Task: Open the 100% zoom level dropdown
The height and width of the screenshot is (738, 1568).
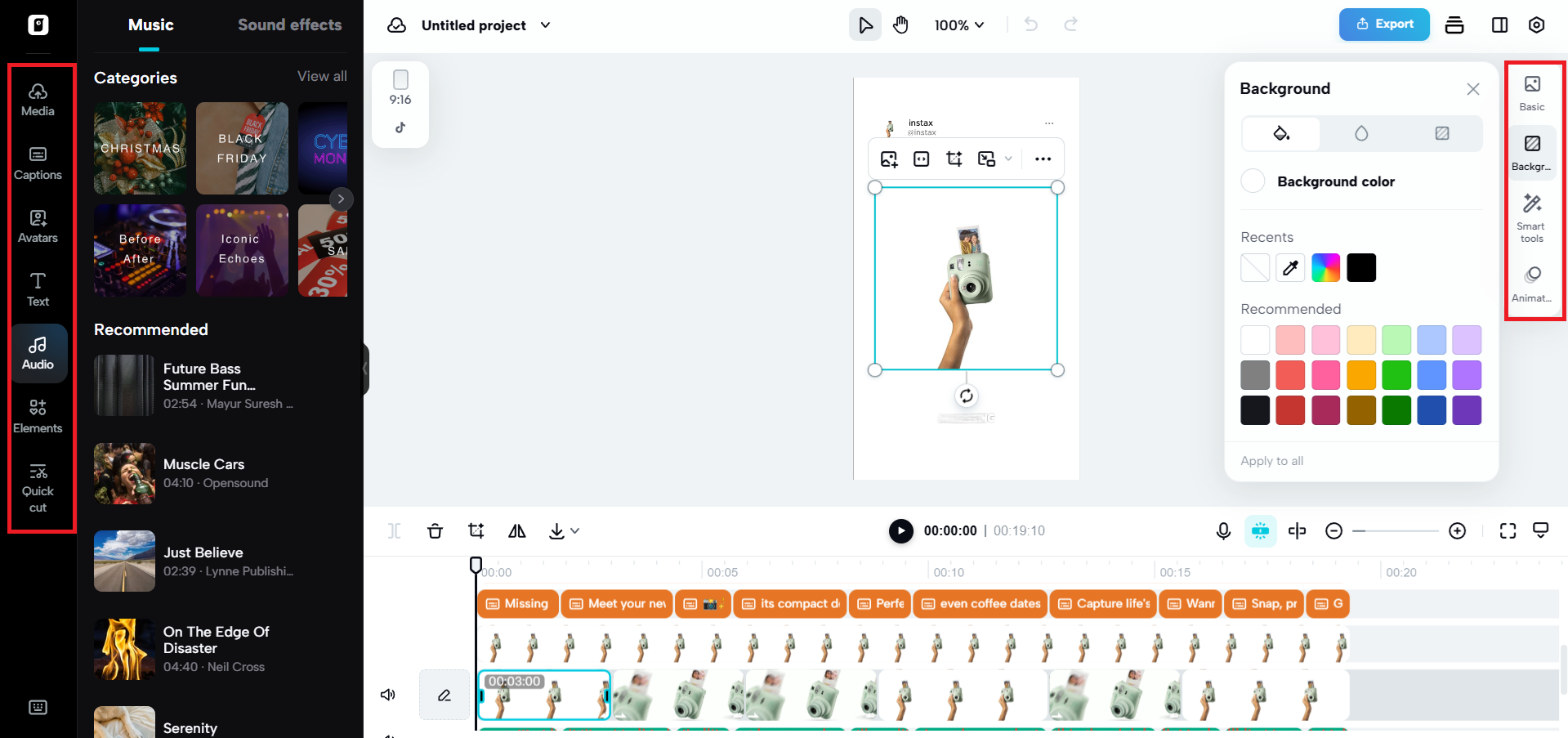Action: click(958, 25)
